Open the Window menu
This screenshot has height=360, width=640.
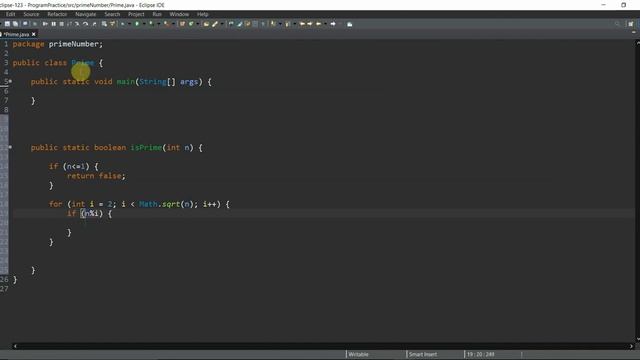click(179, 14)
